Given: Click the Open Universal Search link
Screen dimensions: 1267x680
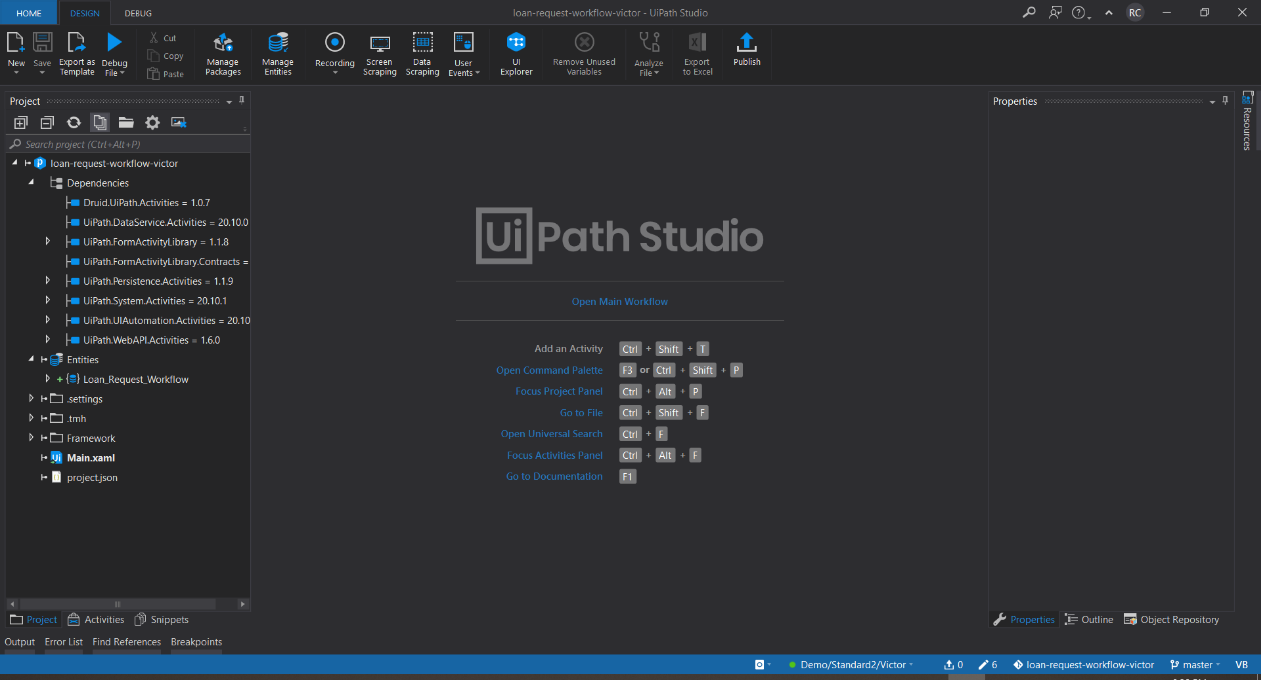Looking at the screenshot, I should point(552,434).
